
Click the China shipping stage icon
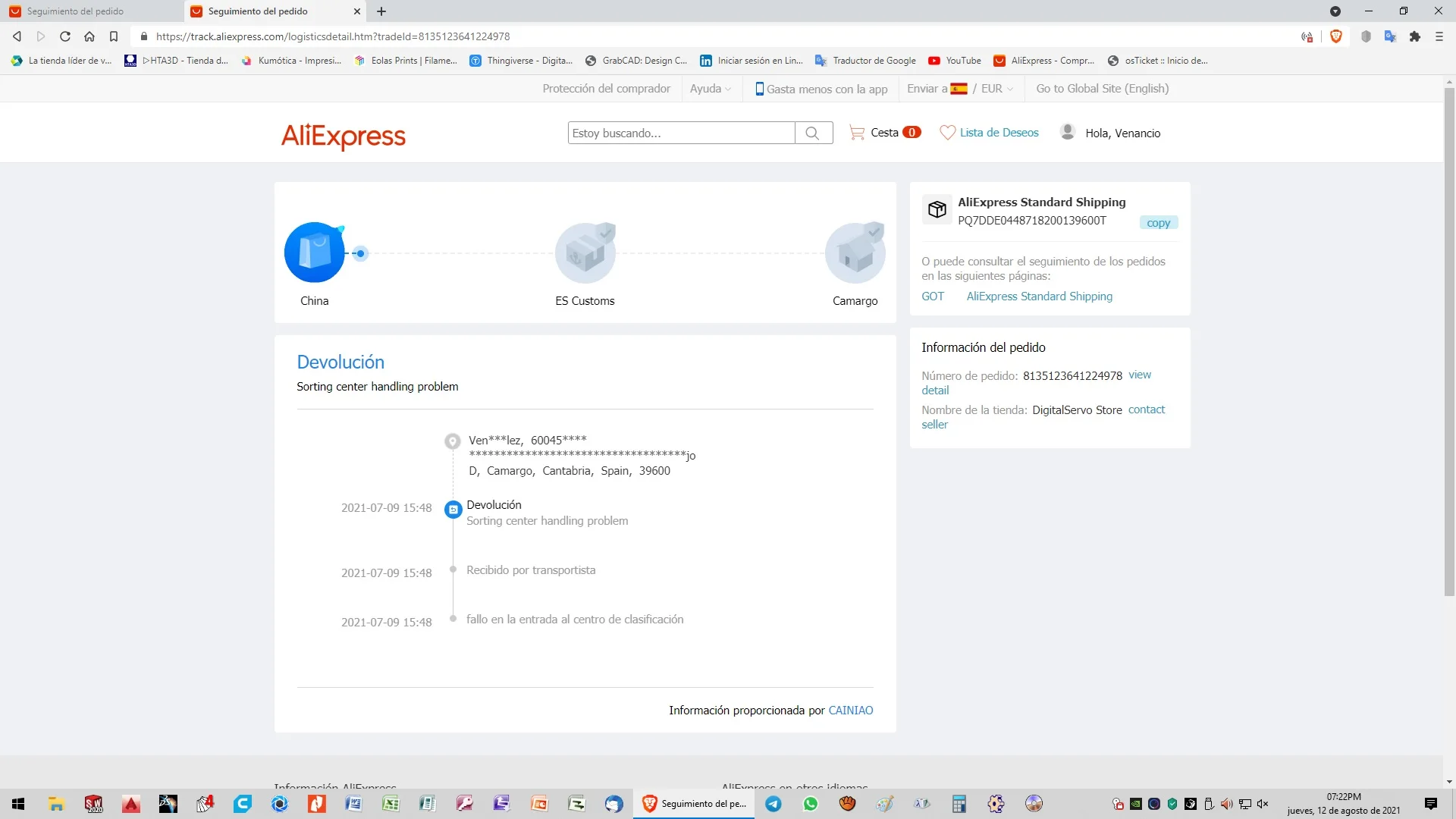[315, 253]
